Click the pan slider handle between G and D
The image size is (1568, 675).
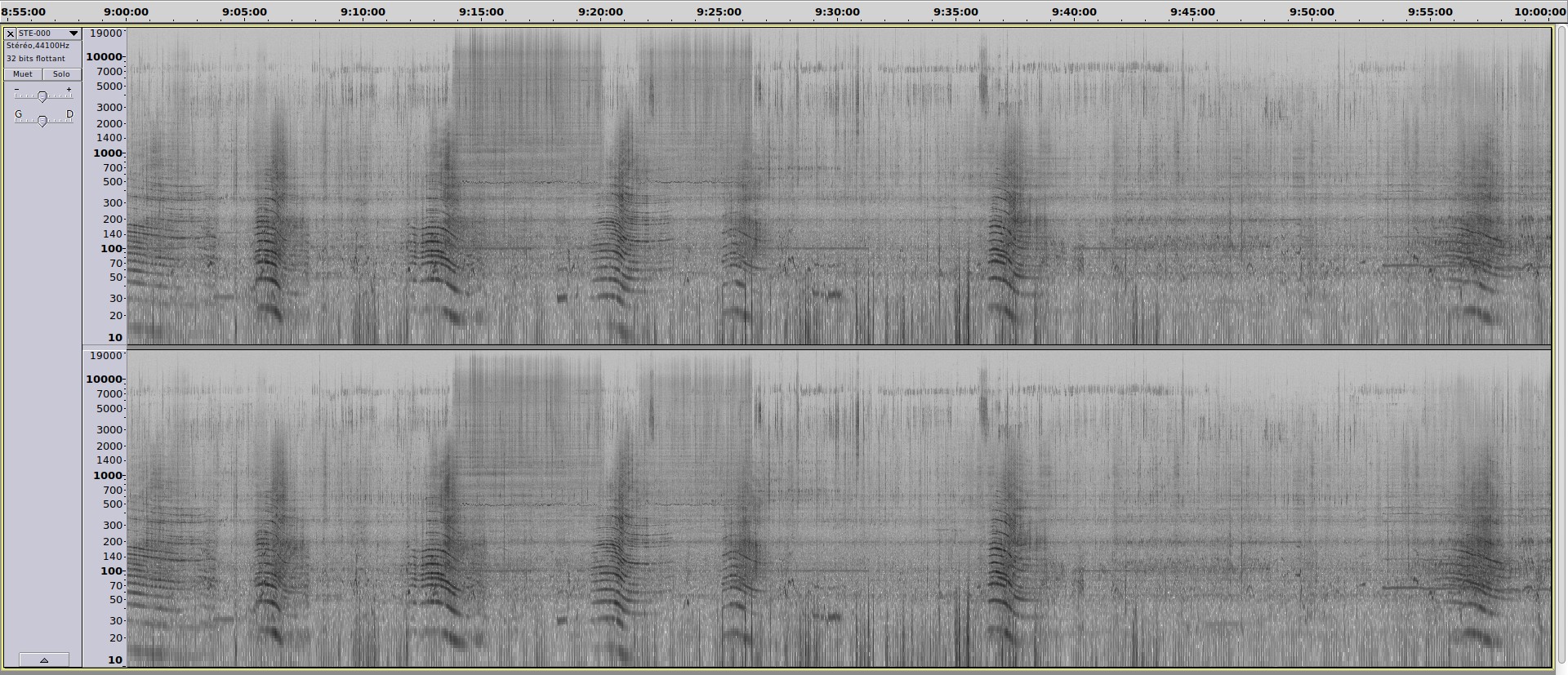(x=42, y=121)
